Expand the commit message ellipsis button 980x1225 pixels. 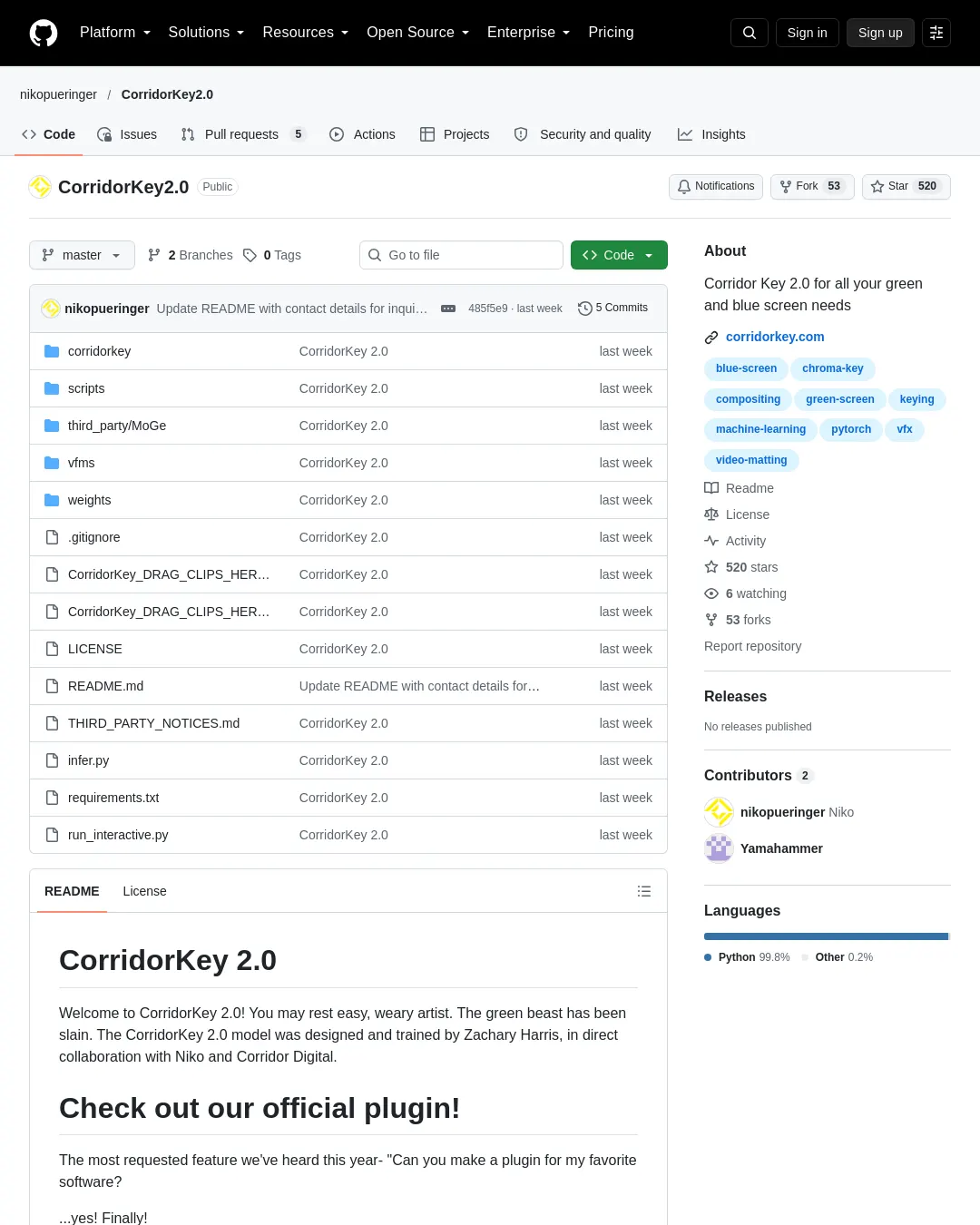pos(448,309)
